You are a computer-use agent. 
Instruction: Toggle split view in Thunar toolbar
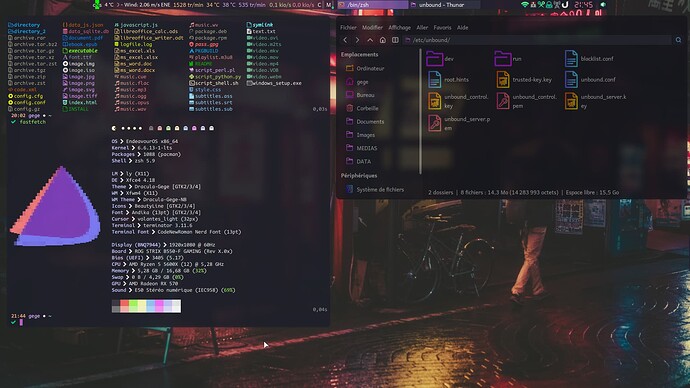pyautogui.click(x=395, y=40)
